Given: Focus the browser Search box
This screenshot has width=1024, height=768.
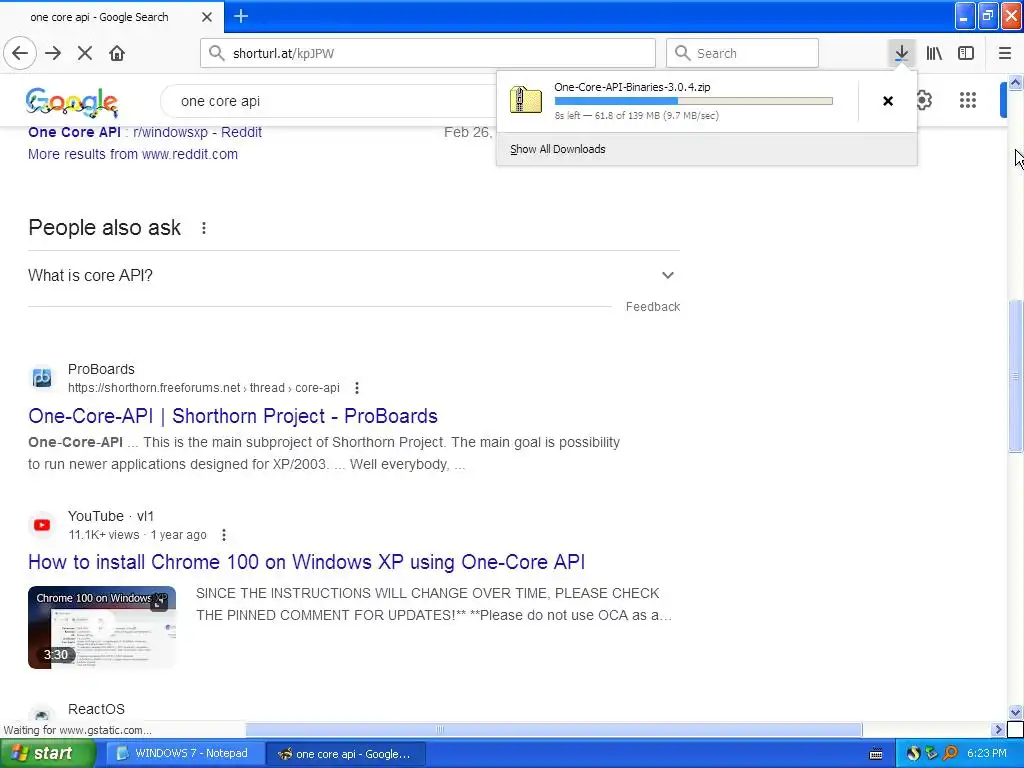Looking at the screenshot, I should click(x=742, y=53).
